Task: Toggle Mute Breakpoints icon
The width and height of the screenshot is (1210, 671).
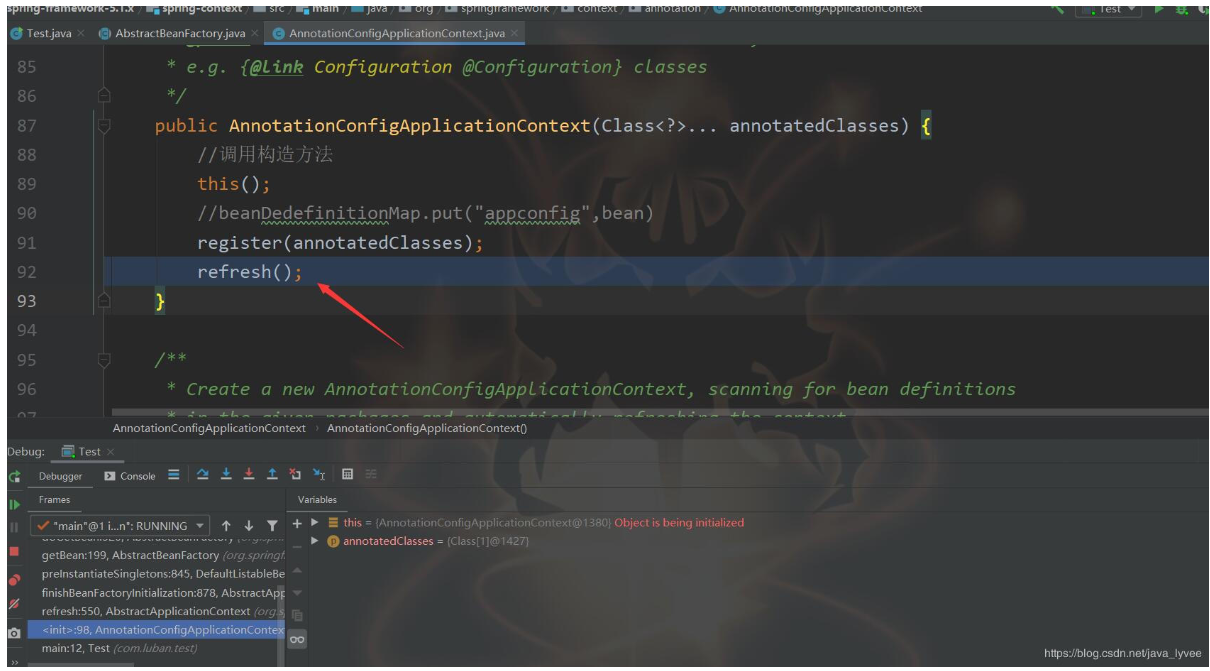Action: click(14, 604)
